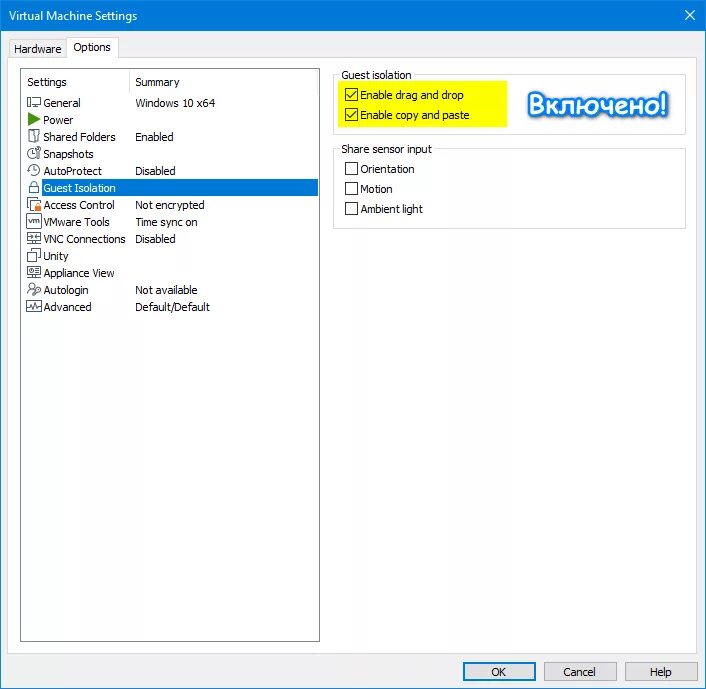Select the Power settings label
The image size is (706, 689).
click(58, 120)
